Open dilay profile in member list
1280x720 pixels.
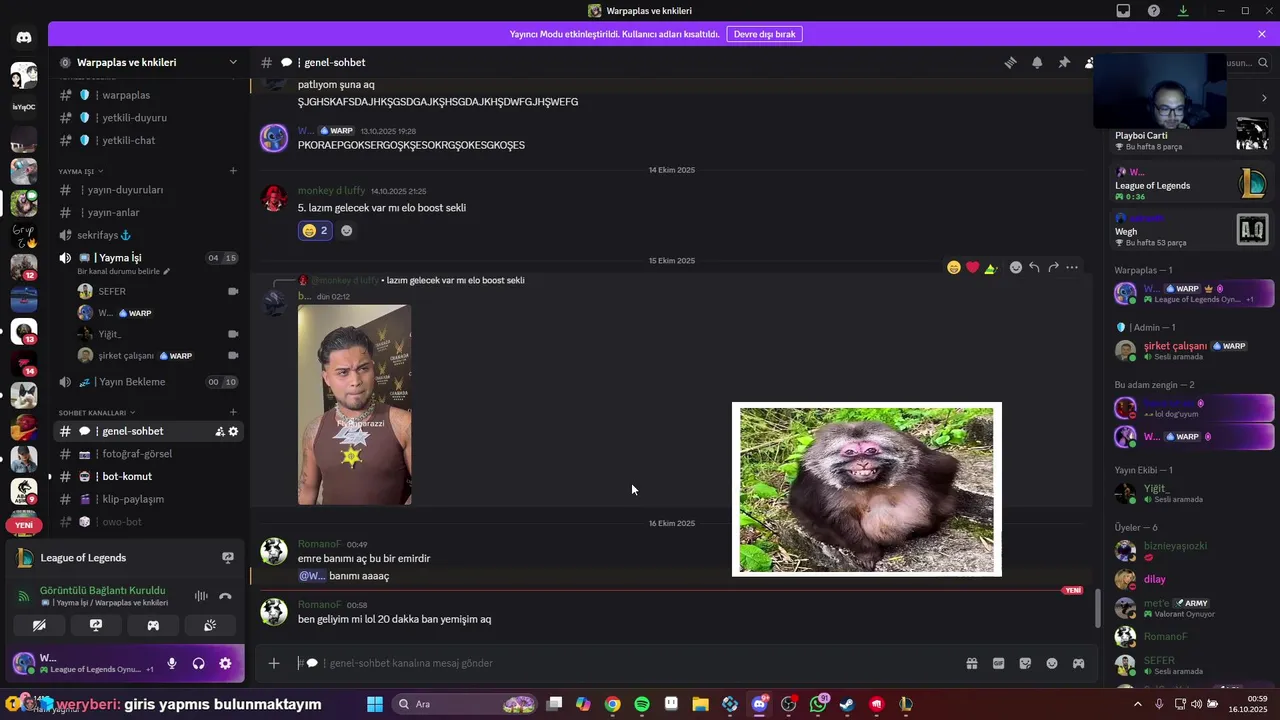pyautogui.click(x=1193, y=579)
